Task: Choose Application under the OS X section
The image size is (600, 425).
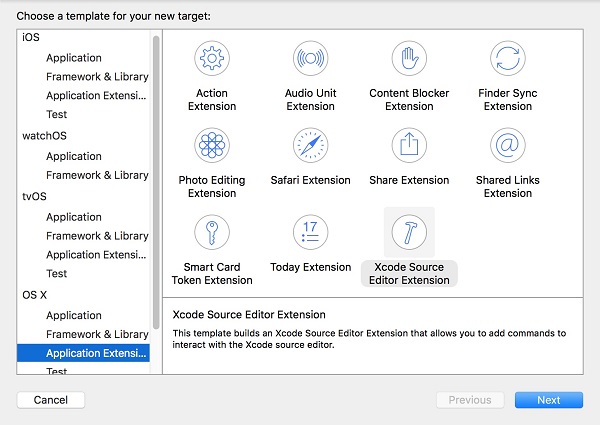Action: (x=74, y=315)
